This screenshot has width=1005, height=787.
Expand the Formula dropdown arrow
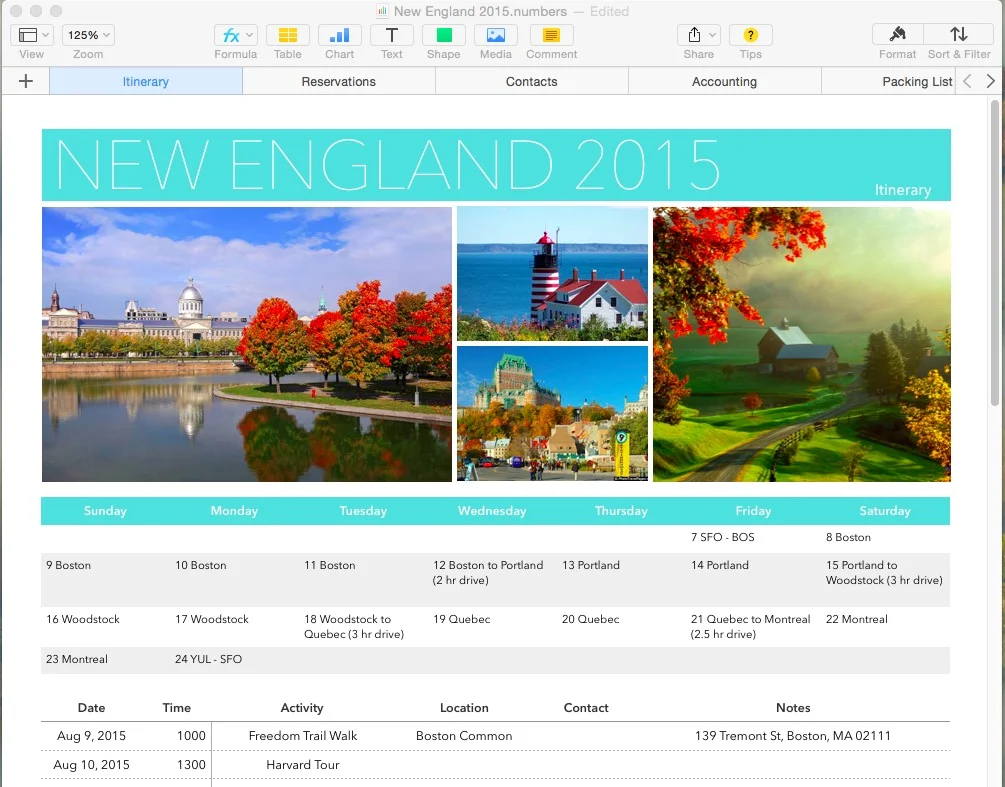coord(249,35)
